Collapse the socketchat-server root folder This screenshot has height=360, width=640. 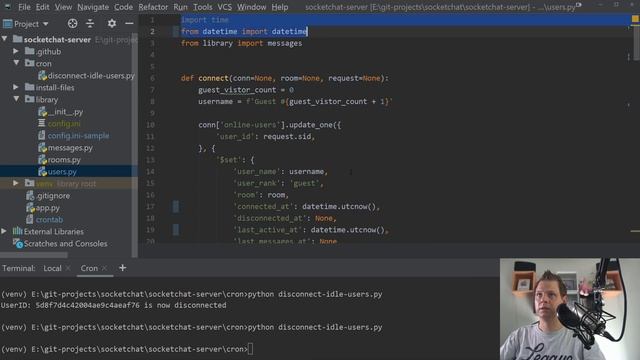(4, 39)
